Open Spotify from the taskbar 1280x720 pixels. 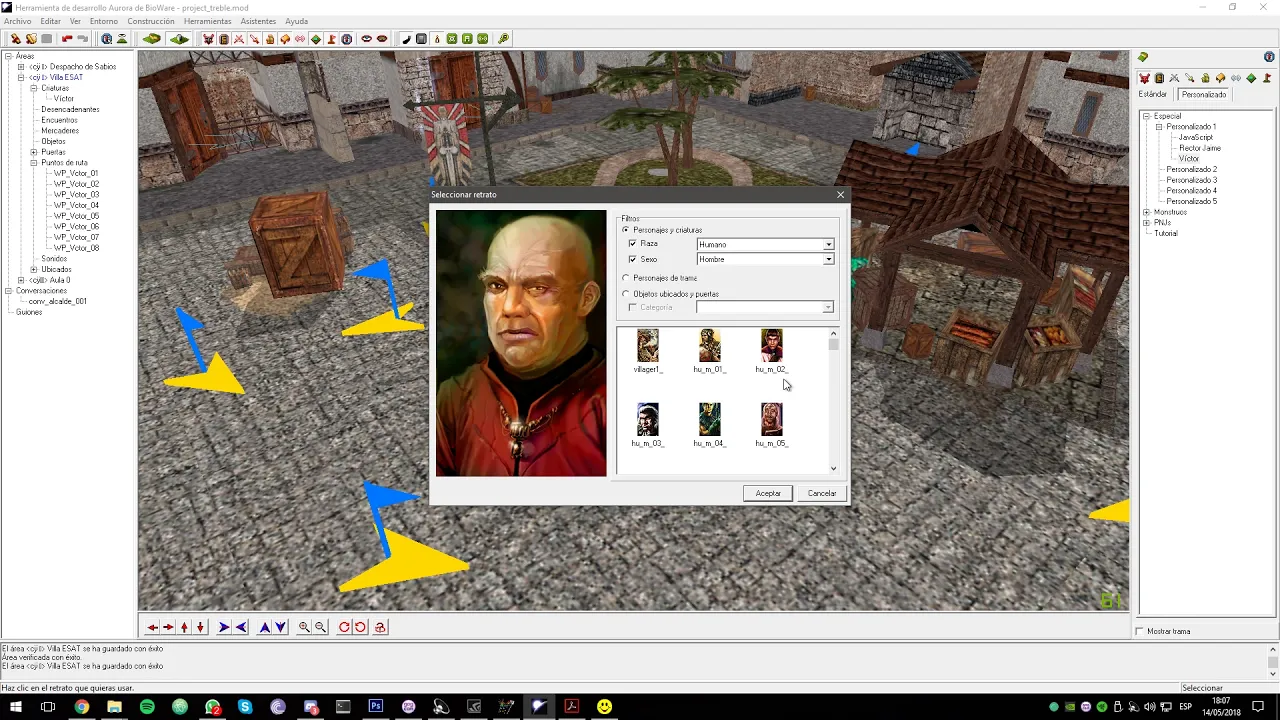pyautogui.click(x=147, y=706)
